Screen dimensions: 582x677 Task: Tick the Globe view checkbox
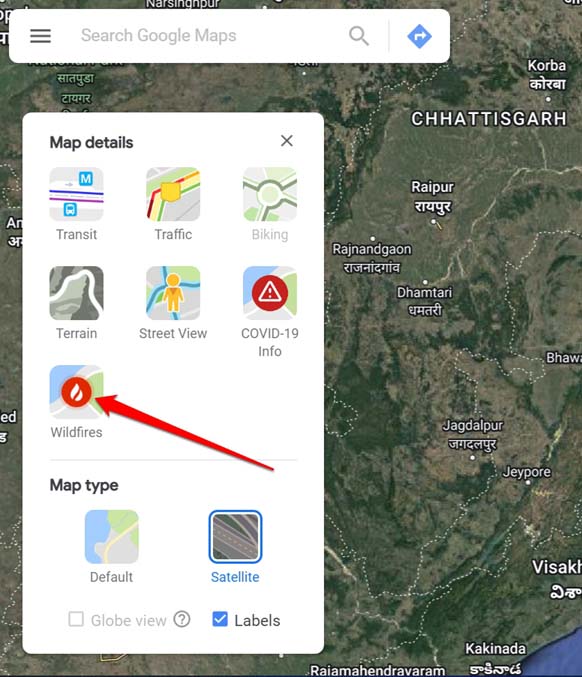[76, 619]
